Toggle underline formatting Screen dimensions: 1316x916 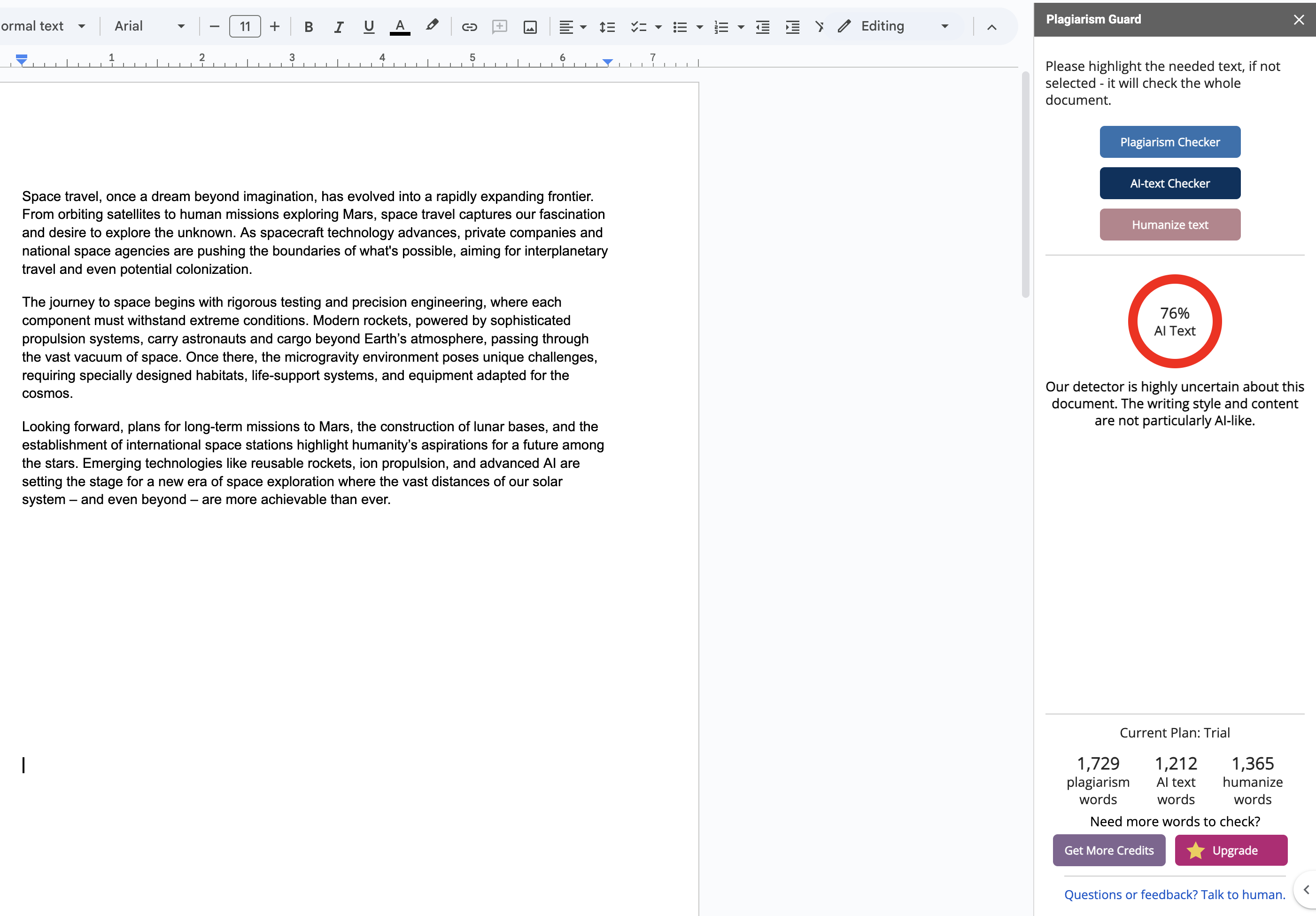tap(369, 26)
